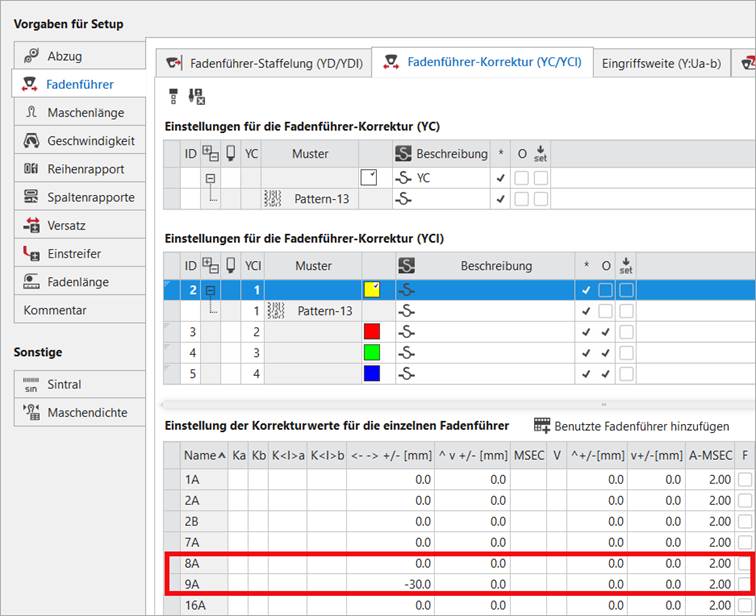Click the red color swatch in the YCI table
Image resolution: width=756 pixels, height=616 pixels.
pos(372,331)
